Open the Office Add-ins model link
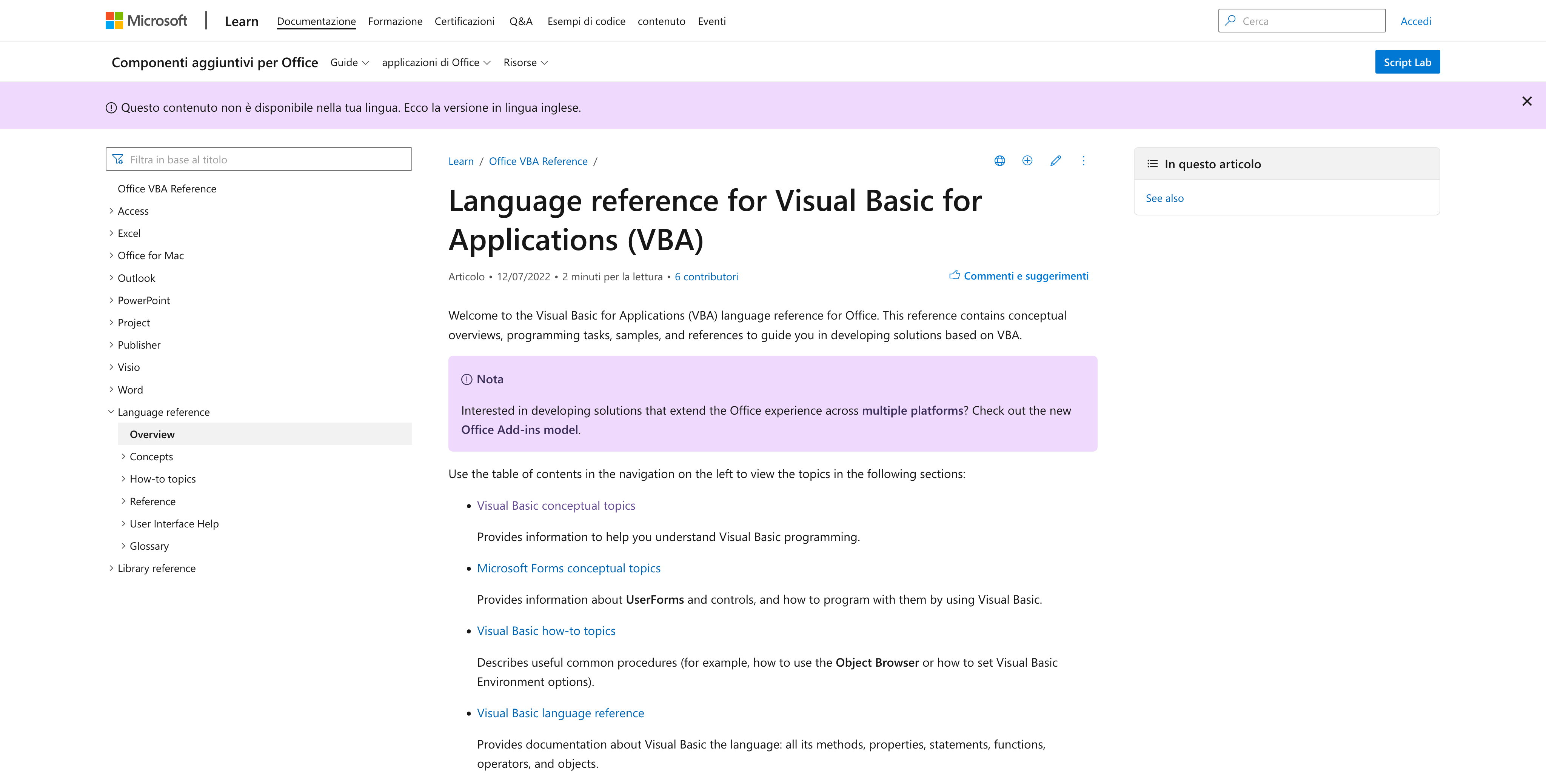Image resolution: width=1546 pixels, height=784 pixels. tap(520, 429)
